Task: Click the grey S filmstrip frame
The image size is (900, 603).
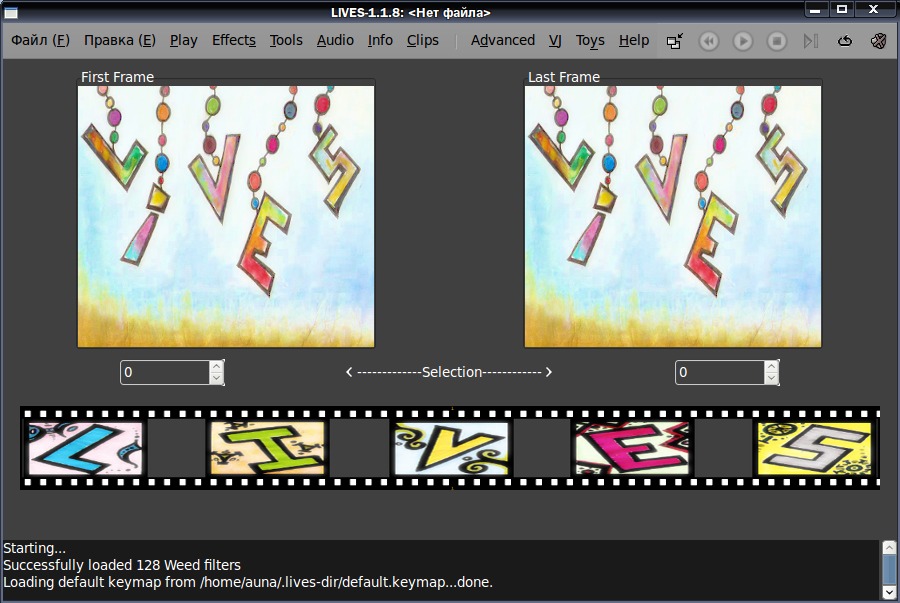Action: pyautogui.click(x=814, y=449)
